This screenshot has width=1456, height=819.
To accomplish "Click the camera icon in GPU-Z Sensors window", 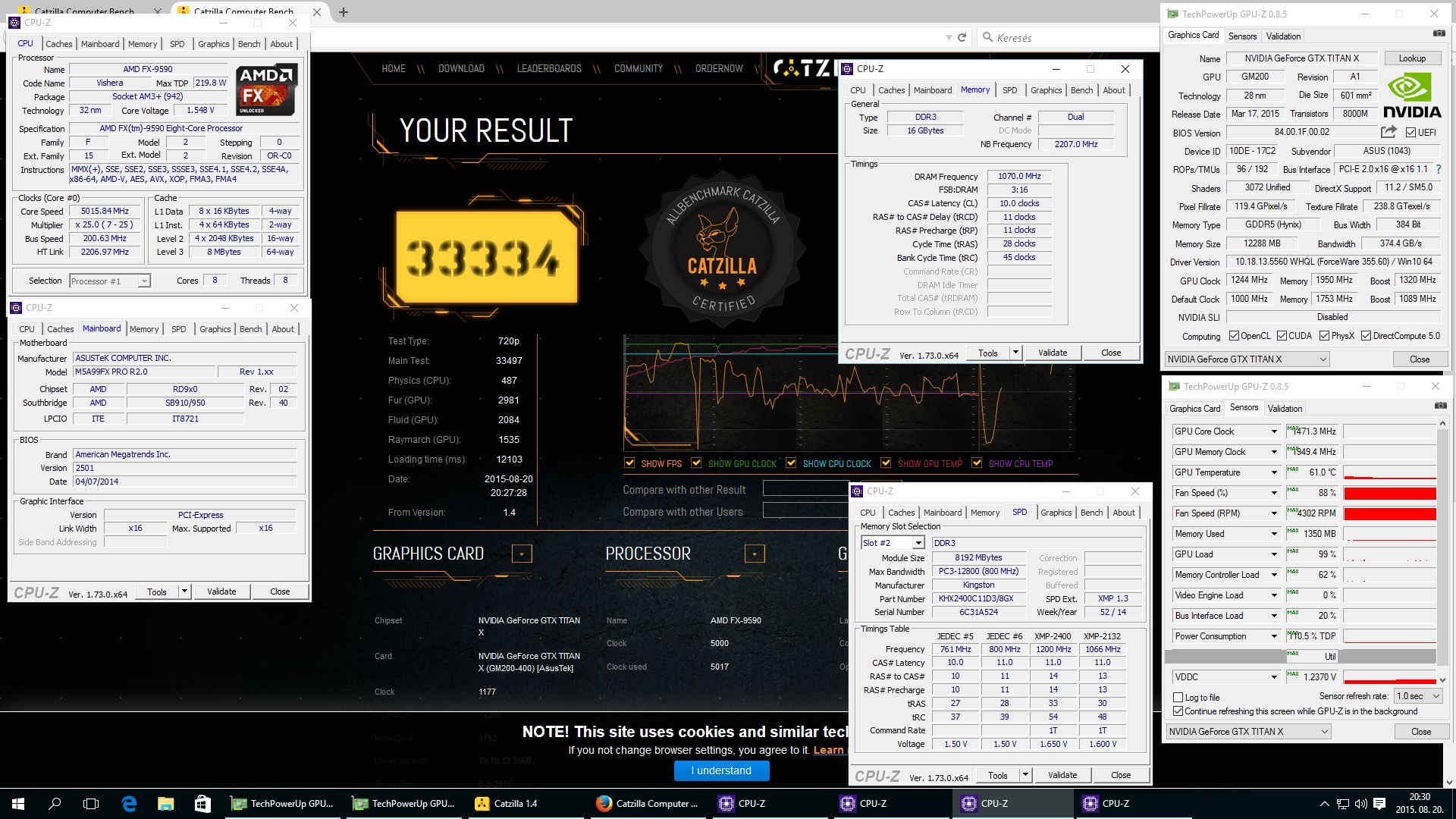I will coord(1440,406).
